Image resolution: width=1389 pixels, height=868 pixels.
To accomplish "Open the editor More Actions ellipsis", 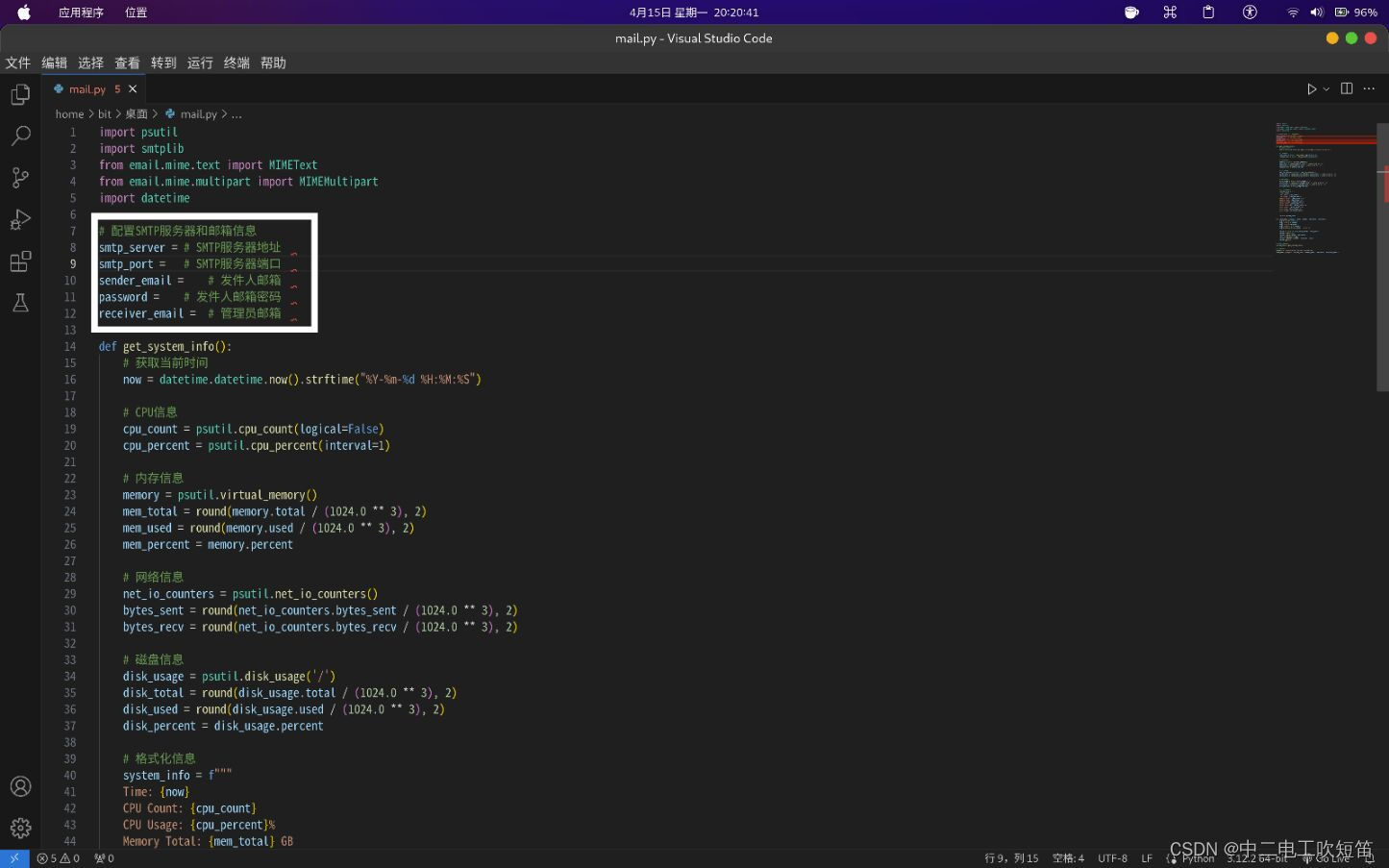I will click(1369, 88).
